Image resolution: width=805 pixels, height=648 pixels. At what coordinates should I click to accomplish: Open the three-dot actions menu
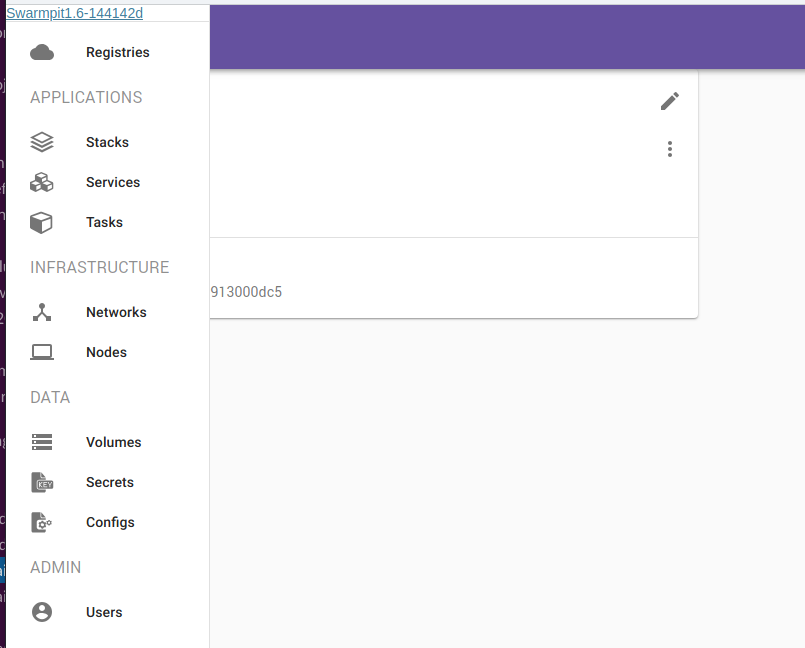click(x=669, y=149)
